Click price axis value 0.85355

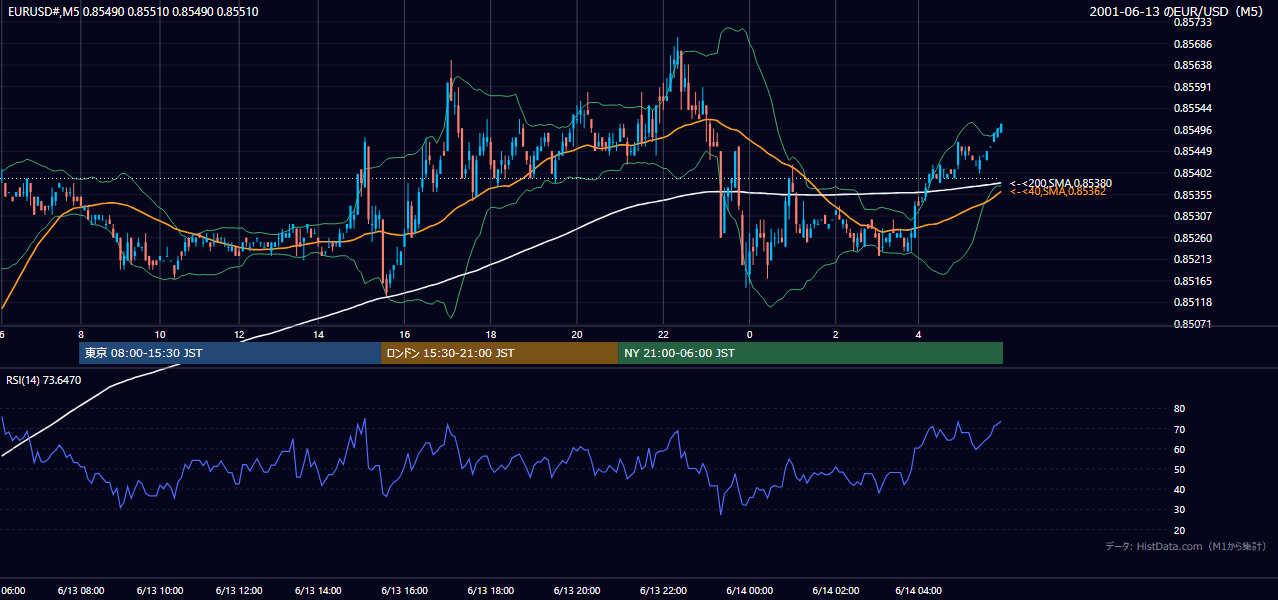pos(1192,195)
